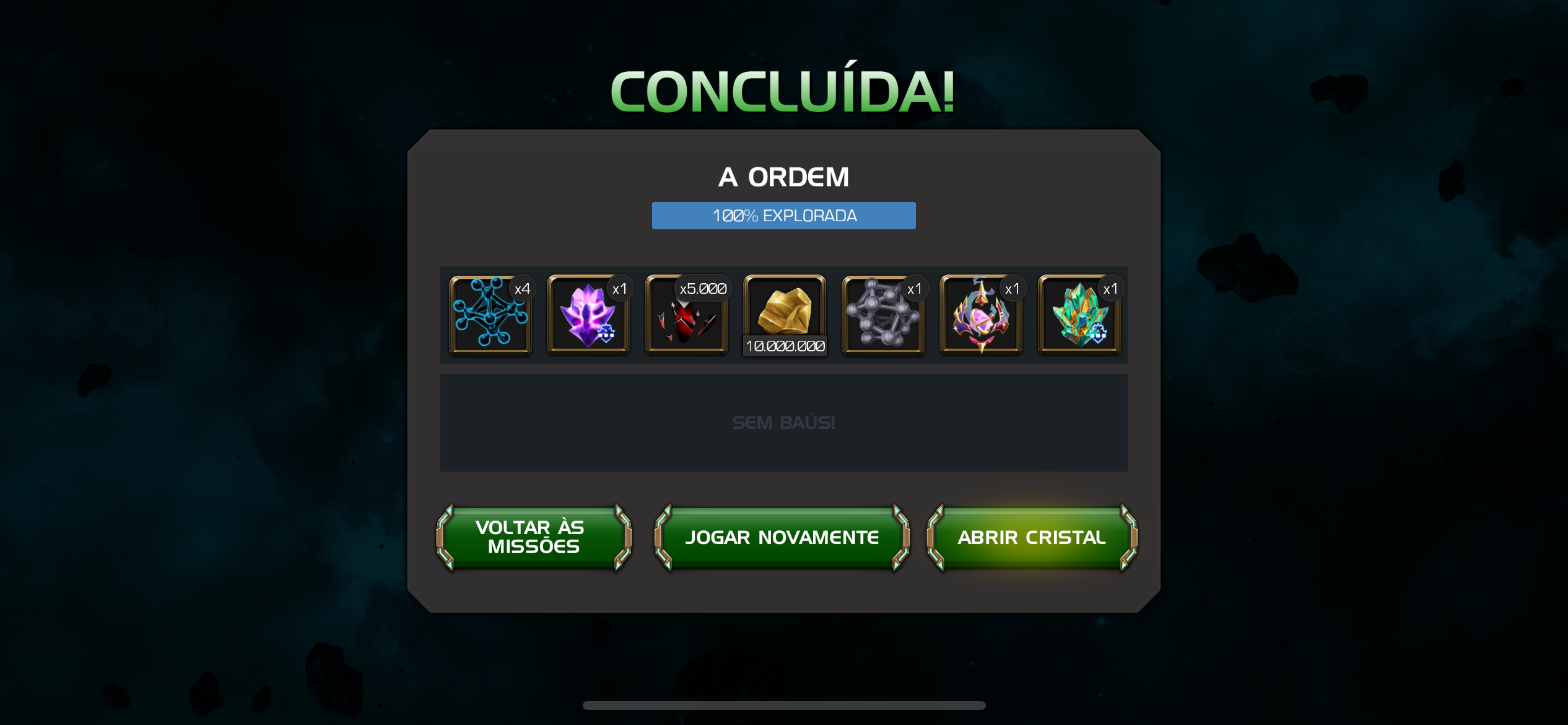Replay via the Jogar Novamente button
The image size is (1568, 725).
pyautogui.click(x=782, y=537)
